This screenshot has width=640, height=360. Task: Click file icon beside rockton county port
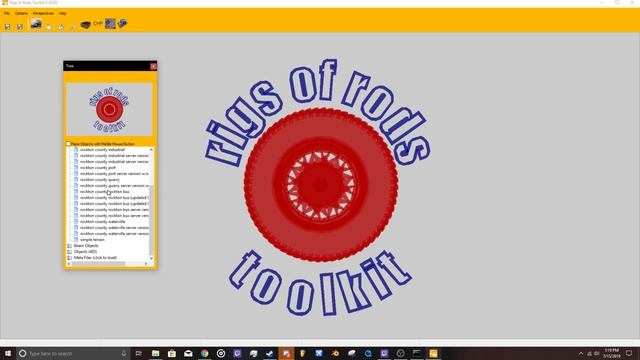tap(76, 168)
